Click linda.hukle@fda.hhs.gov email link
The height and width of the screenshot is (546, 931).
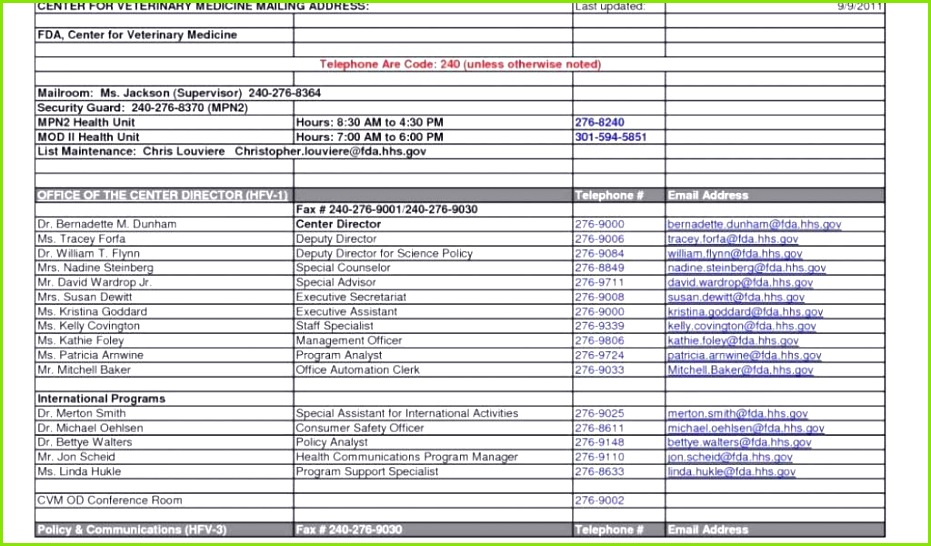(732, 472)
